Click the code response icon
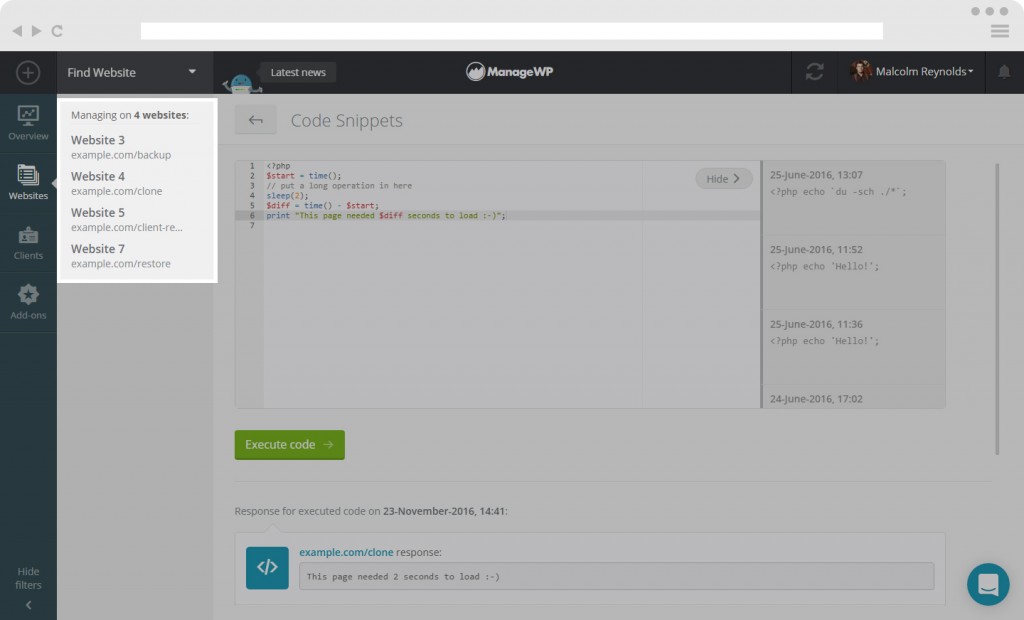Screen dimensions: 1024x620 [x=267, y=568]
